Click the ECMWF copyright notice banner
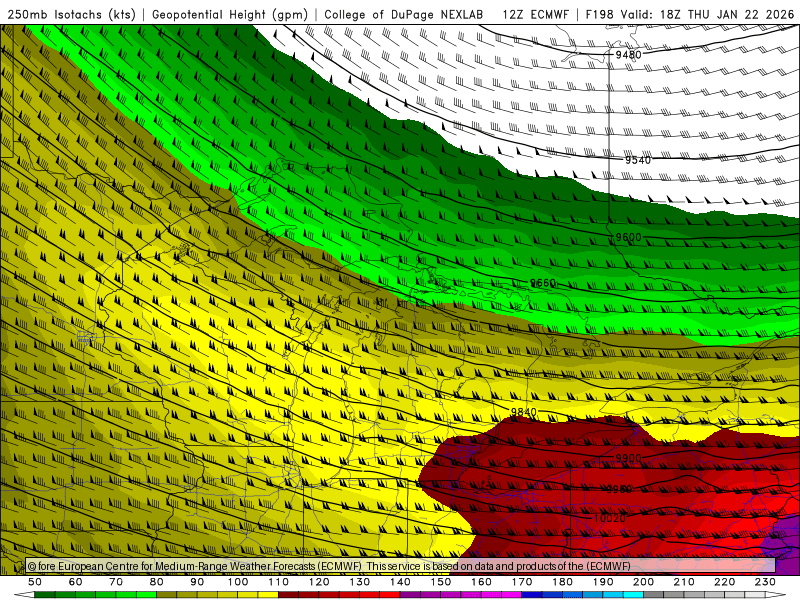This screenshot has height=600, width=800. pos(401,566)
